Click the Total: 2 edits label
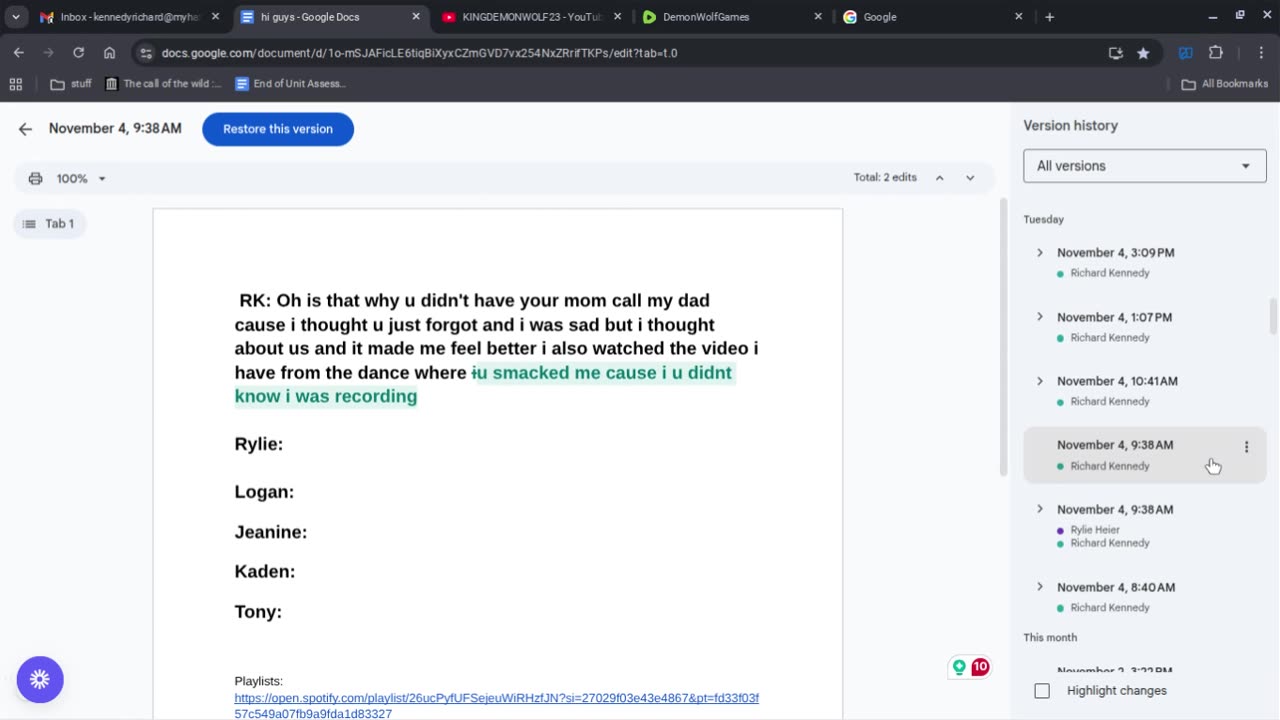 (x=885, y=178)
